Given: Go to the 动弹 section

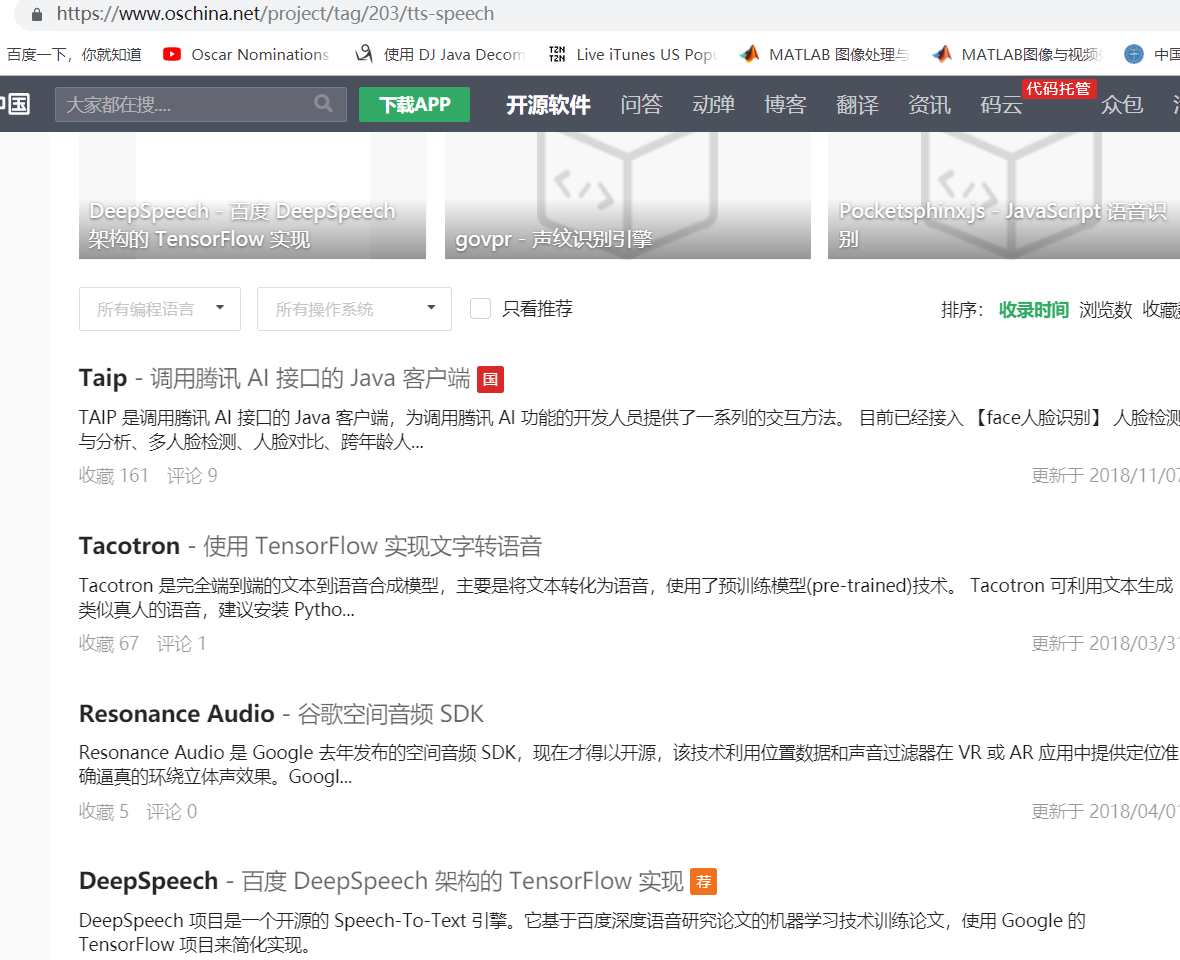Looking at the screenshot, I should point(713,105).
